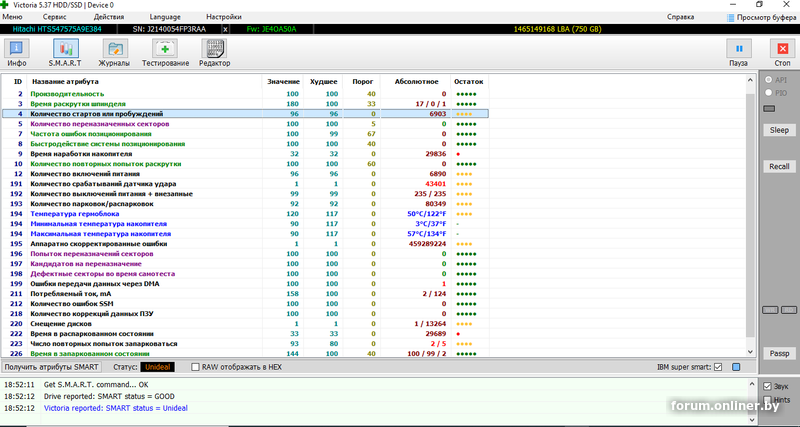Uncheck the Звук sound checkbox

click(767, 386)
